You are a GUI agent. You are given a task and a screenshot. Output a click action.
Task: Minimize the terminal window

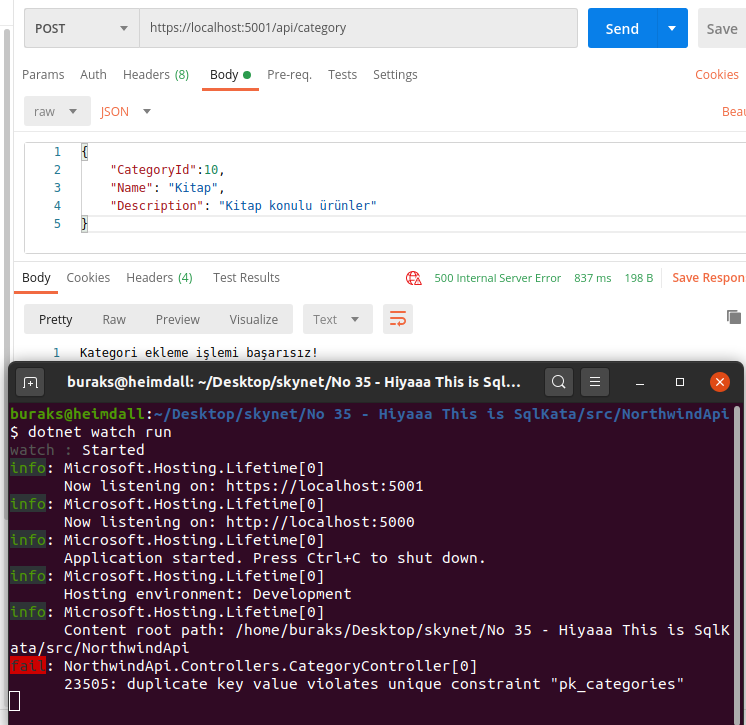641,382
